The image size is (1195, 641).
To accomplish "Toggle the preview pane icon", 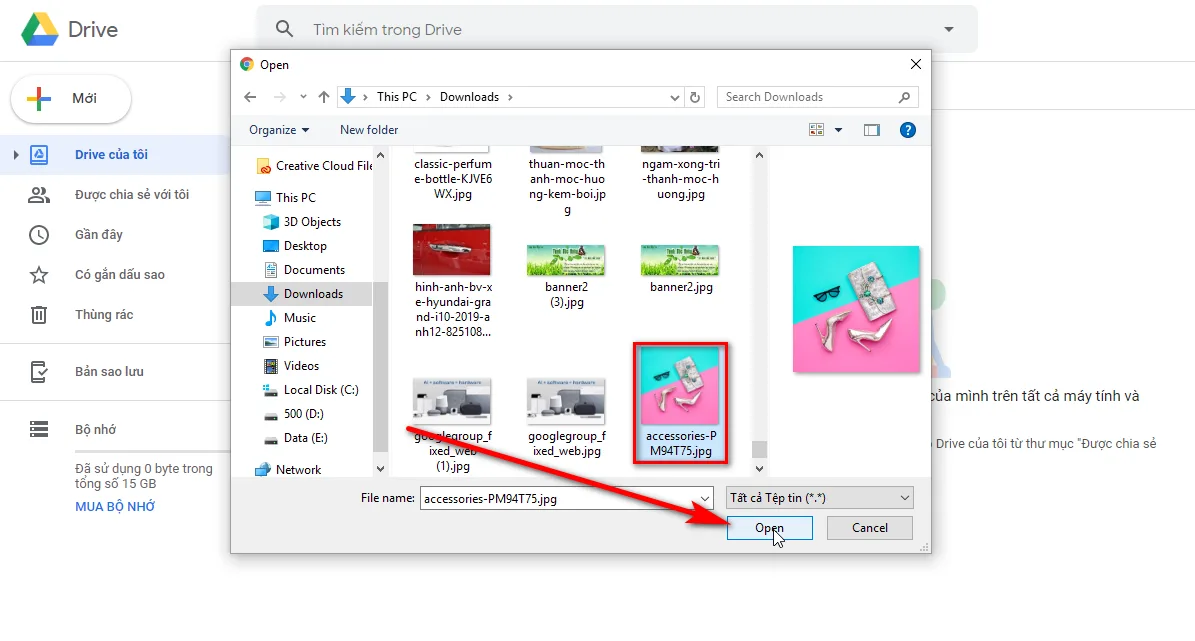I will click(x=872, y=130).
